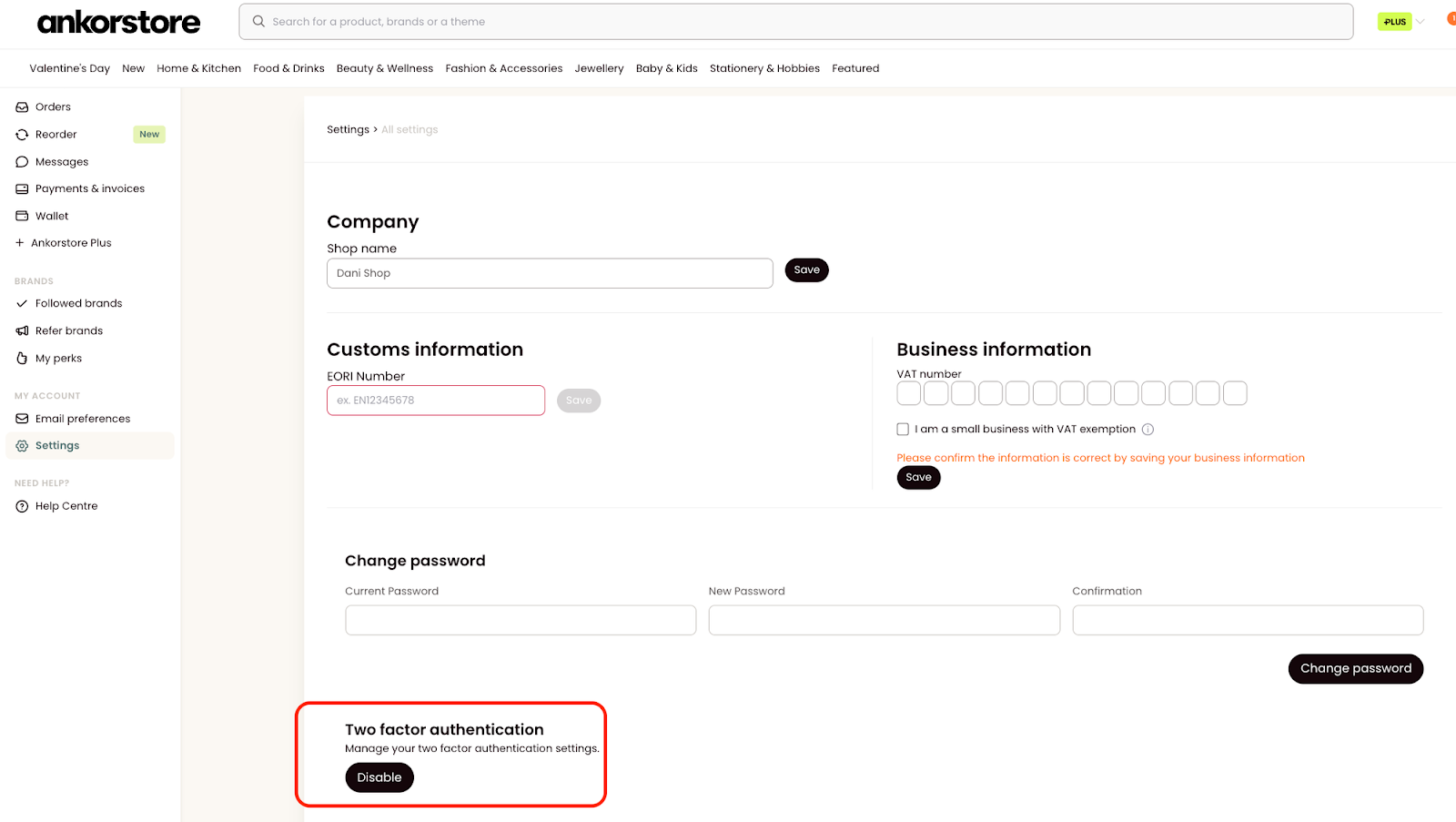
Task: Click the Refer brands megaphone icon
Action: 22,331
